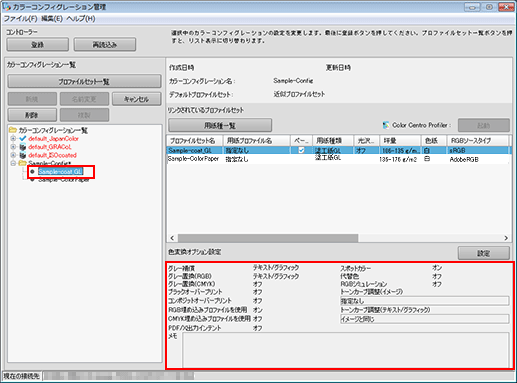
Task: Click the 削除 delete button
Action: (32, 115)
